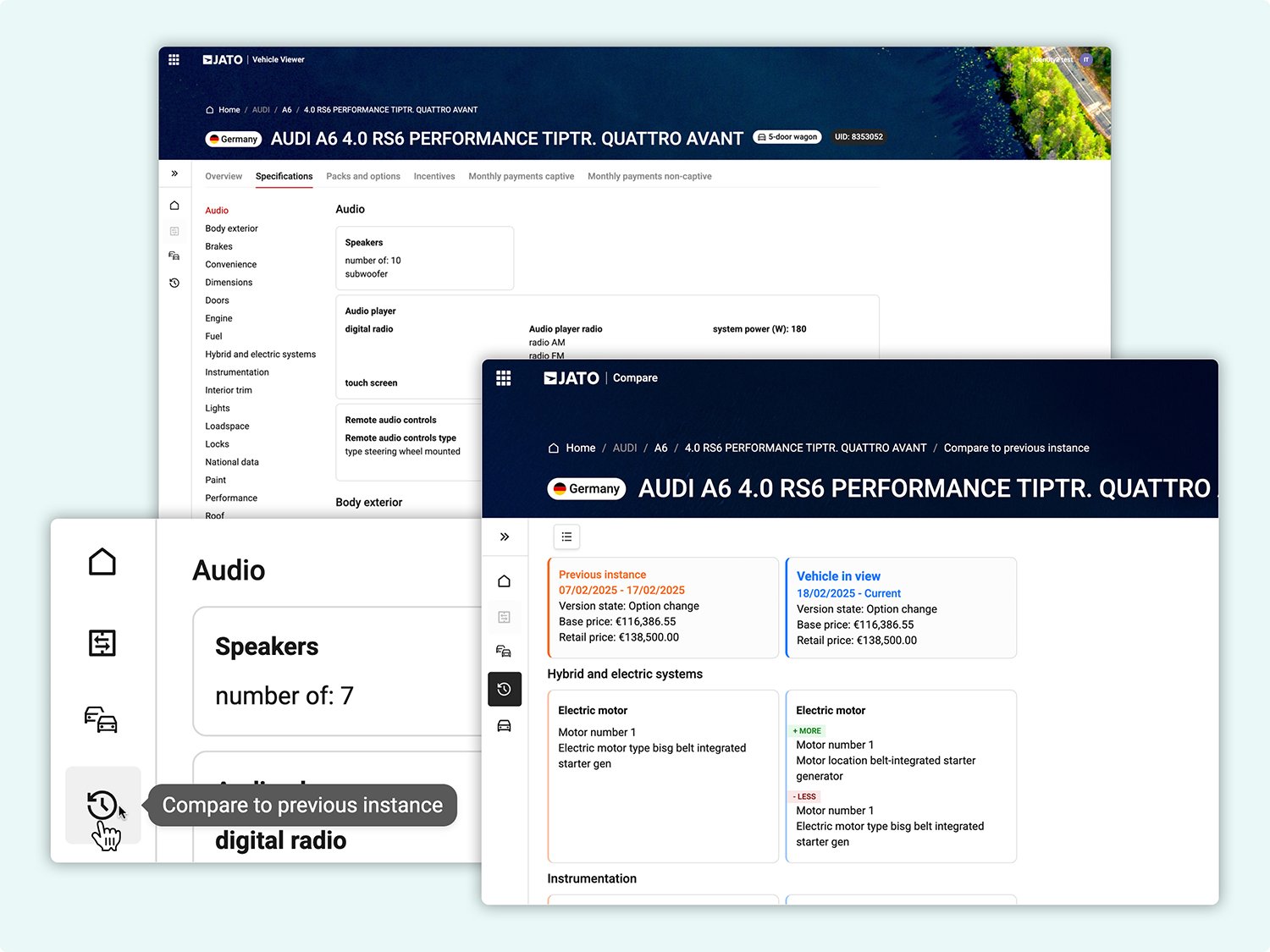The height and width of the screenshot is (952, 1270).
Task: Click the single car icon in Compare sidebar
Action: pyautogui.click(x=504, y=726)
